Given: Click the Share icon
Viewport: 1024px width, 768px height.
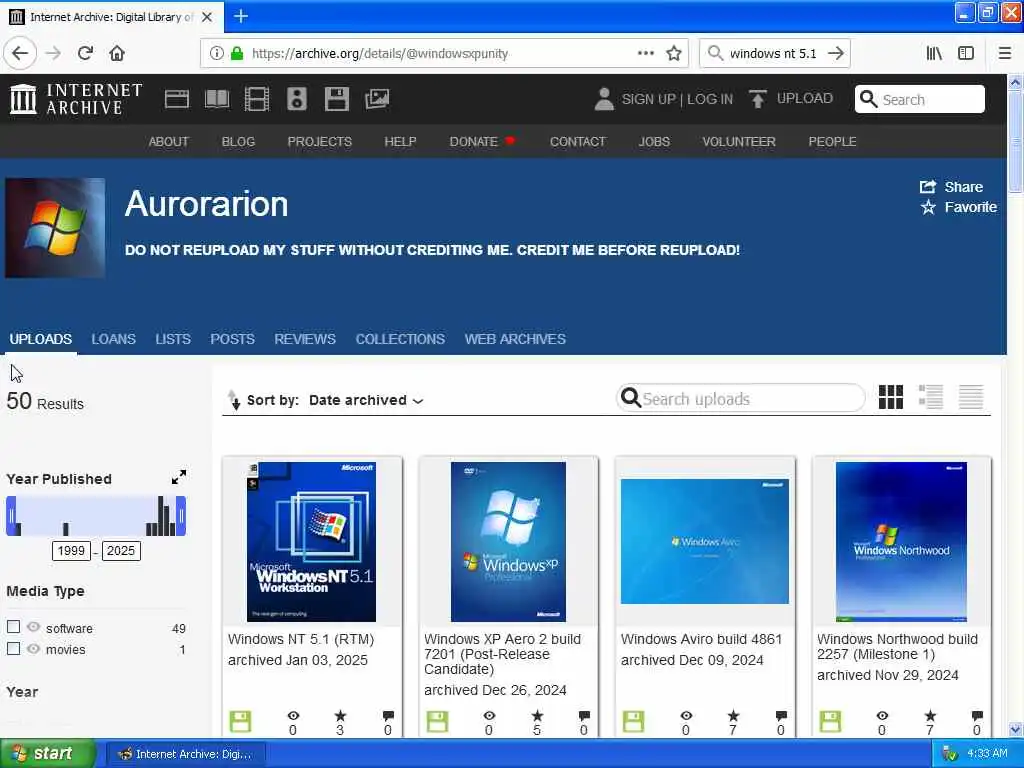Looking at the screenshot, I should pos(928,187).
